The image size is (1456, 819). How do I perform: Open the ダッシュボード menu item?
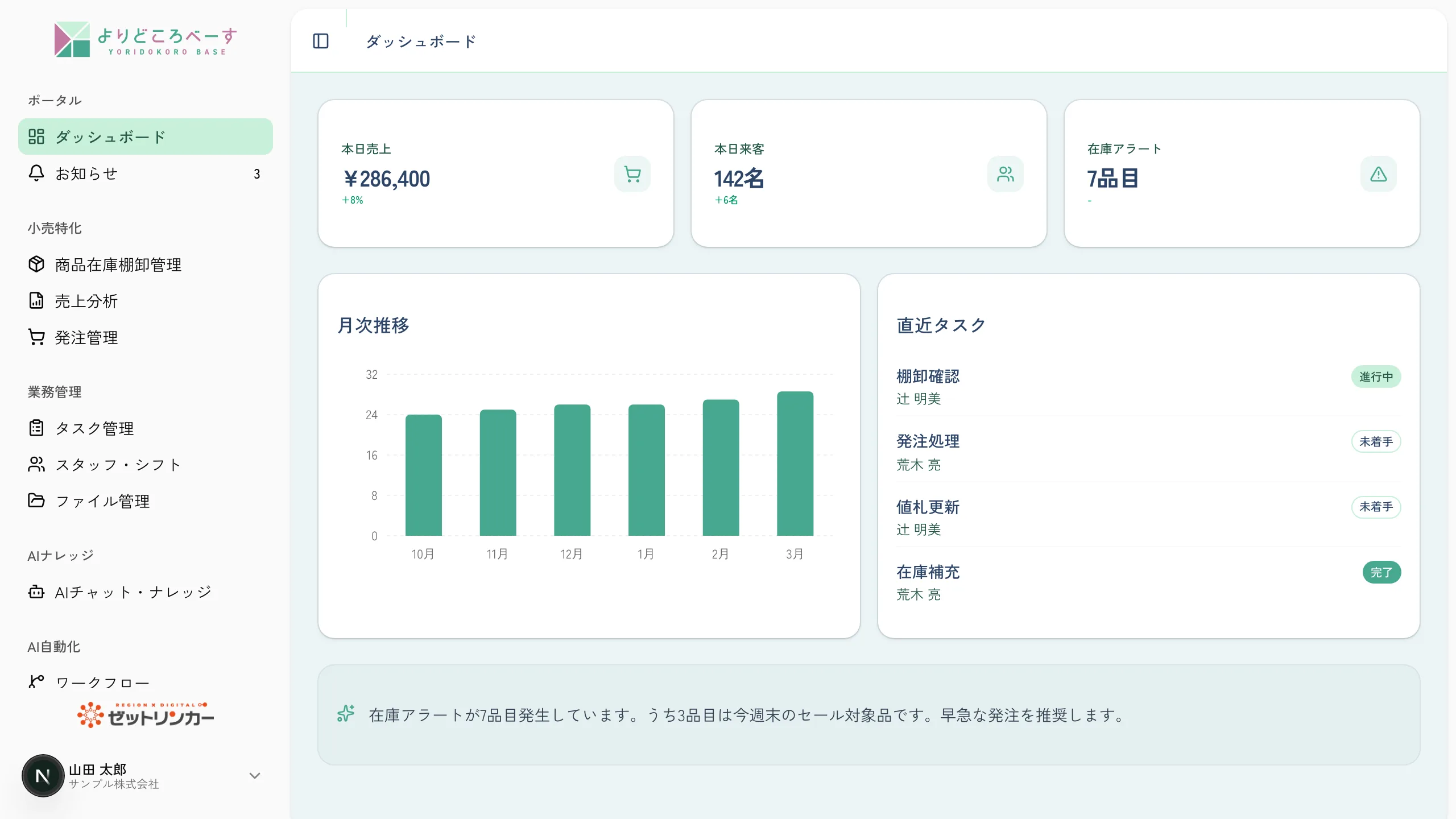tap(146, 136)
